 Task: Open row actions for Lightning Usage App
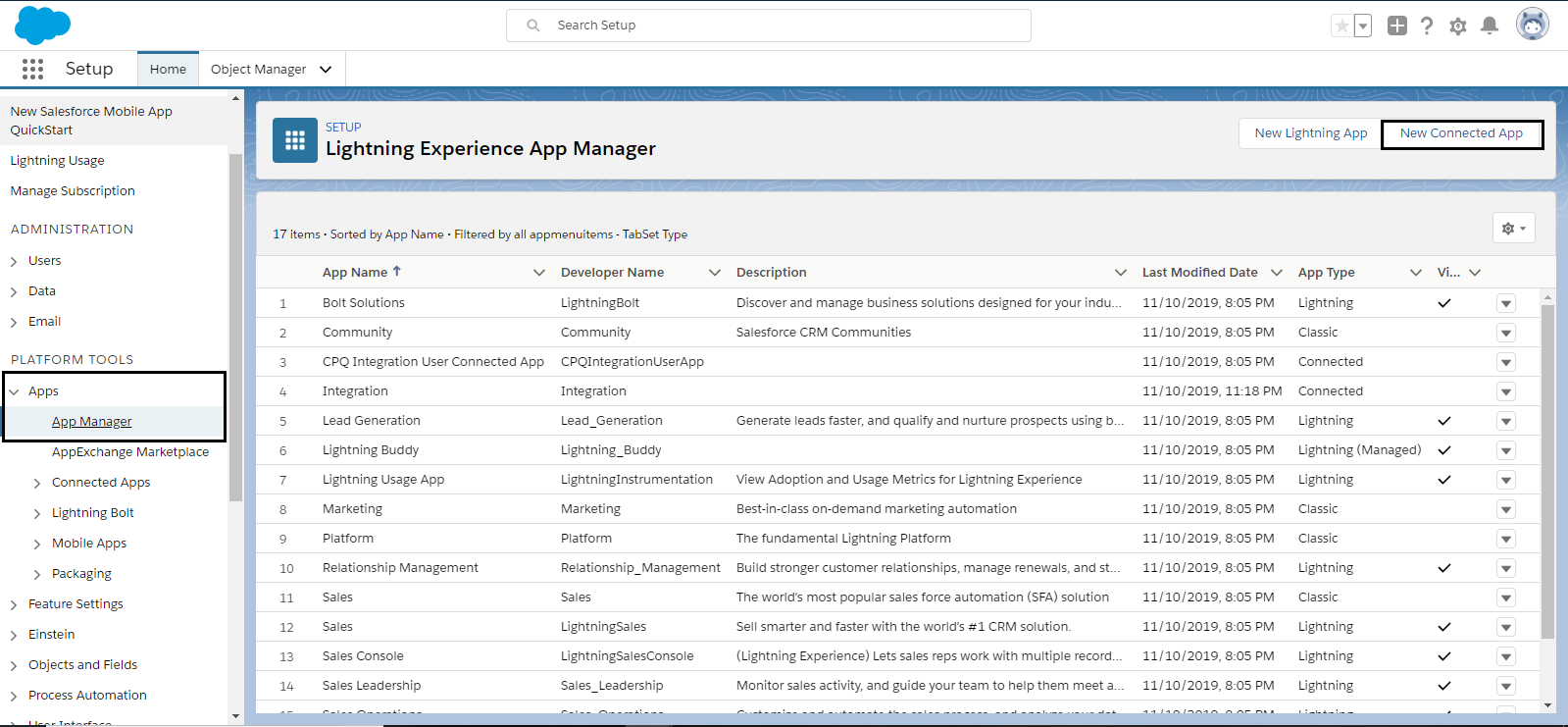pyautogui.click(x=1506, y=480)
